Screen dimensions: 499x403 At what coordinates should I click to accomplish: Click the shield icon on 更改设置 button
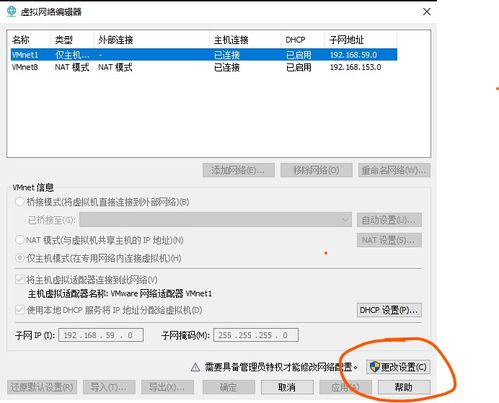[x=375, y=367]
